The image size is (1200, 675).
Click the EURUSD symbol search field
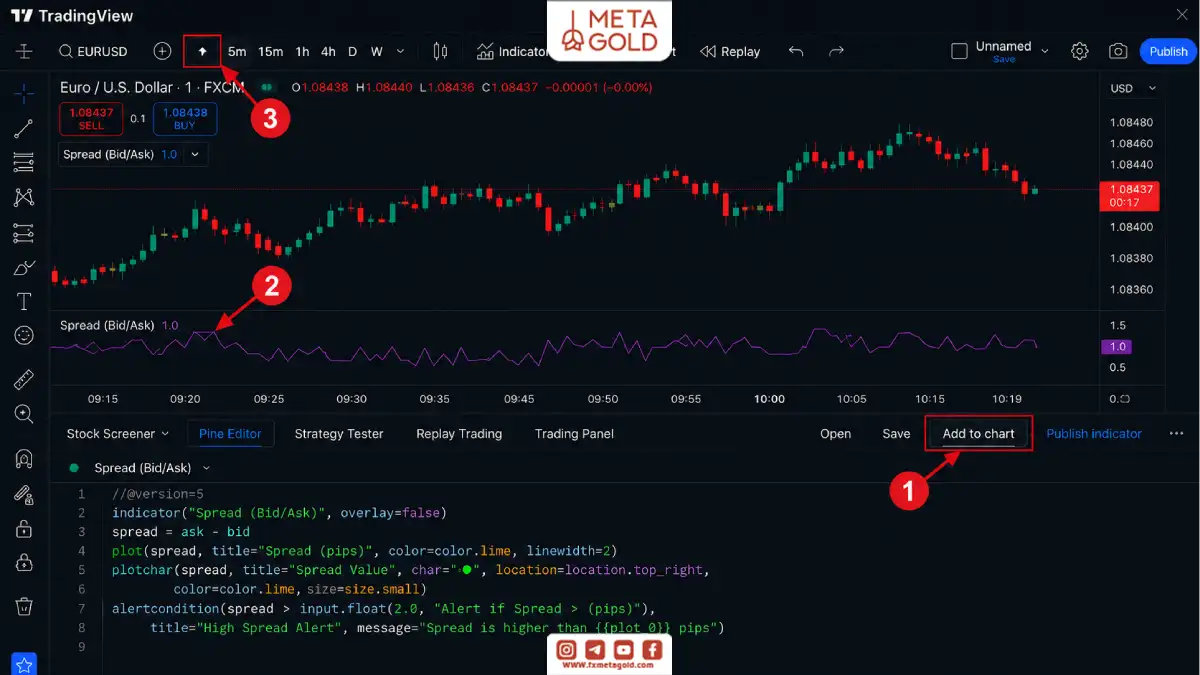pos(94,51)
